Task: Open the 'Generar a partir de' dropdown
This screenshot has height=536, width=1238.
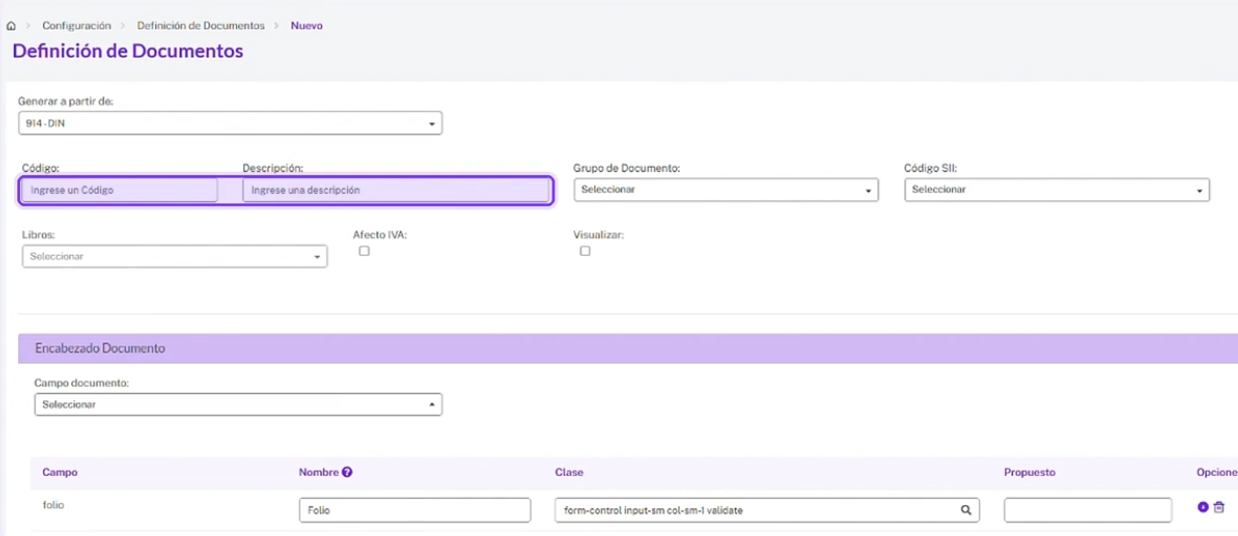Action: [230, 123]
